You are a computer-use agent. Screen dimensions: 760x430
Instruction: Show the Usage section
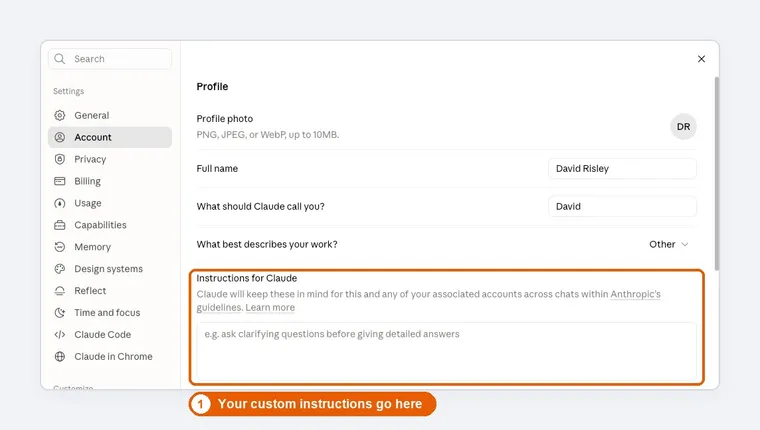coord(110,203)
